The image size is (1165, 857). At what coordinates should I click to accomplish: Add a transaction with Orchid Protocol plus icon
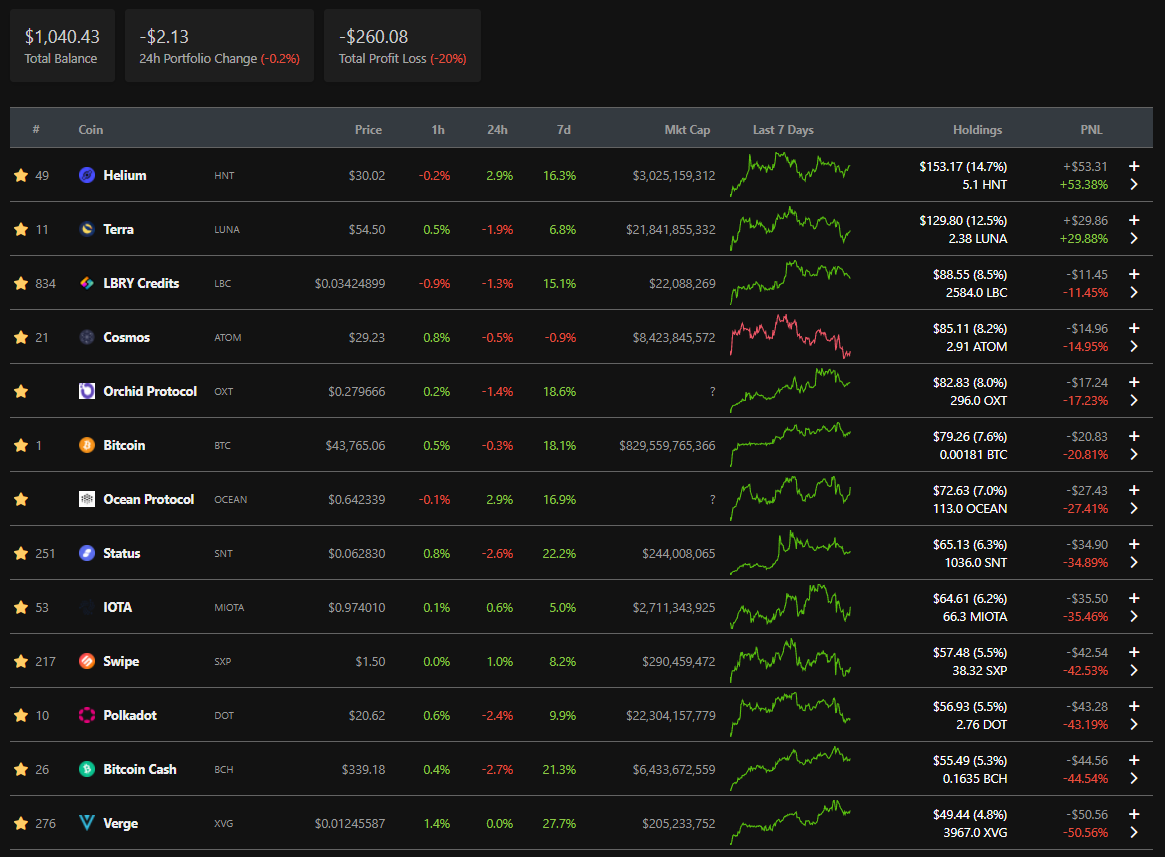(1134, 382)
